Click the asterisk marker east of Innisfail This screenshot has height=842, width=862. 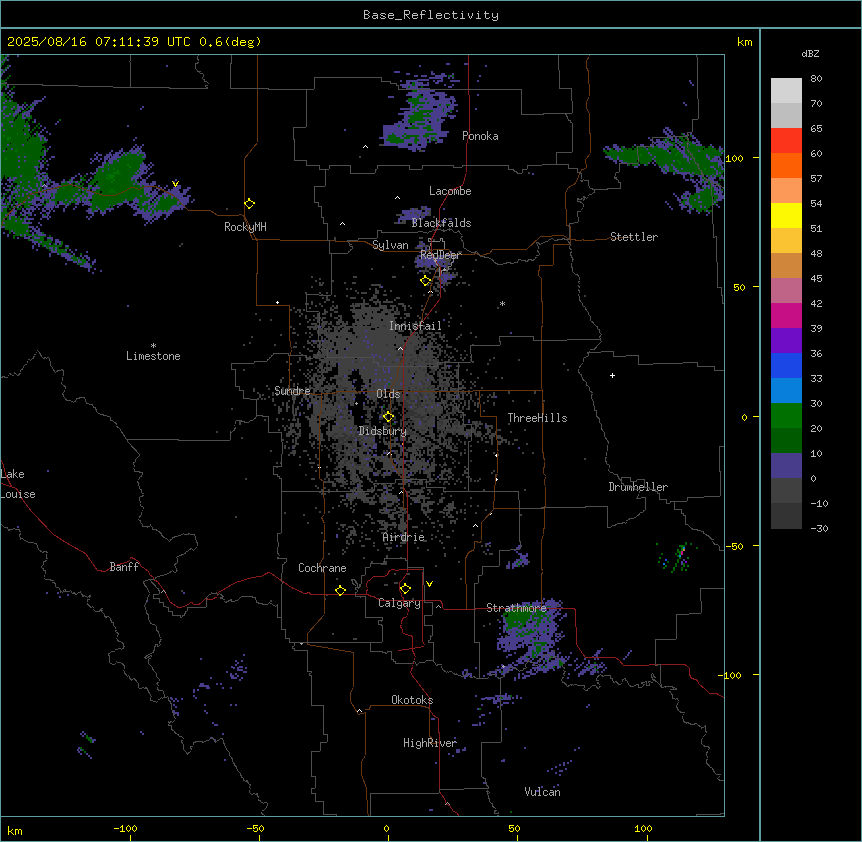point(502,304)
